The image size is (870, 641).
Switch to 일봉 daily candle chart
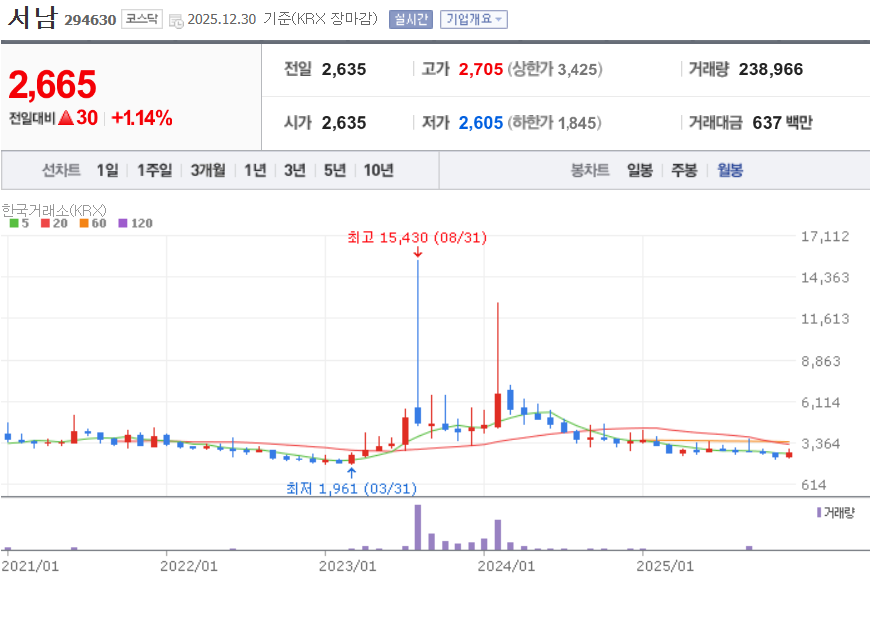pyautogui.click(x=640, y=170)
